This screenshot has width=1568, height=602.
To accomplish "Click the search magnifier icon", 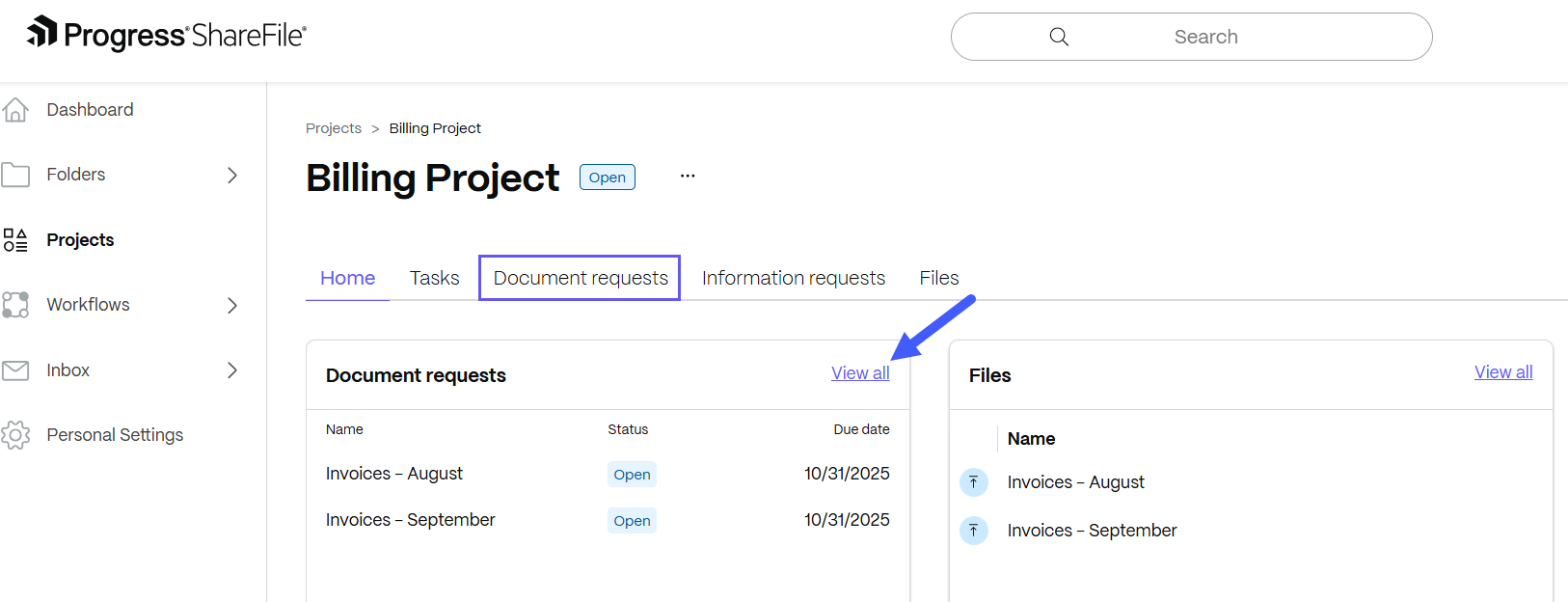I will (1059, 37).
